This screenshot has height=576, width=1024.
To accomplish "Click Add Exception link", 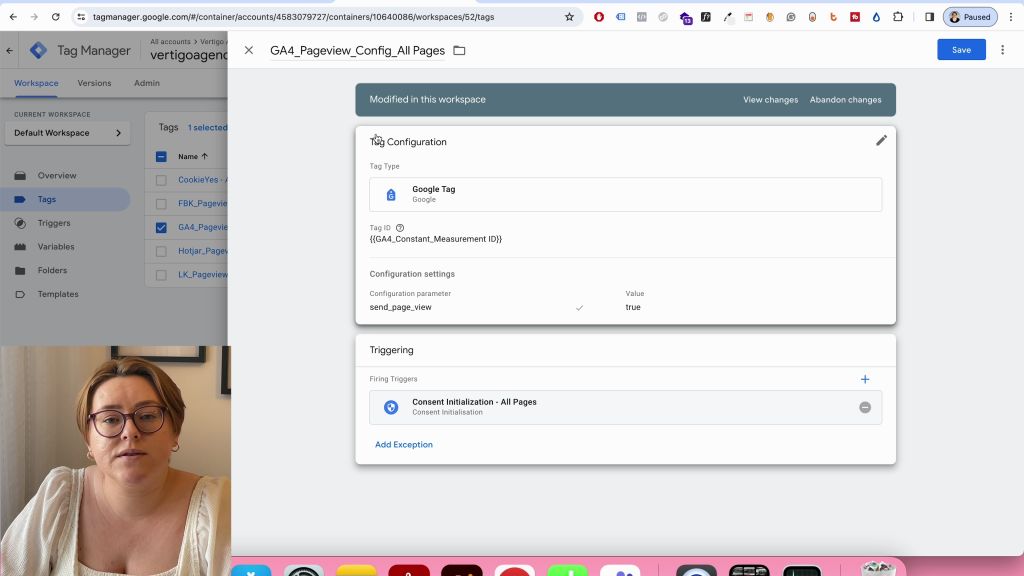I will pyautogui.click(x=404, y=445).
